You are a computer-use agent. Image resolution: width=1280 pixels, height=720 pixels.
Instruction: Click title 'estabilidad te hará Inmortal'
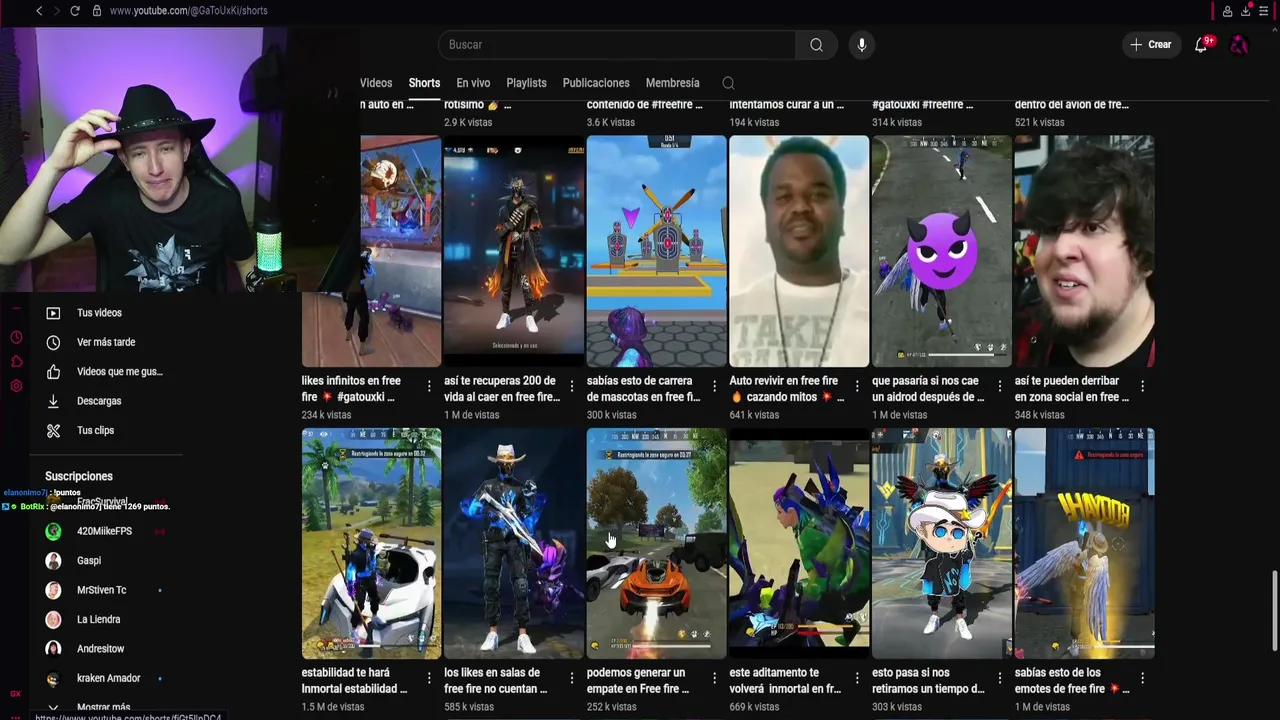coord(355,681)
